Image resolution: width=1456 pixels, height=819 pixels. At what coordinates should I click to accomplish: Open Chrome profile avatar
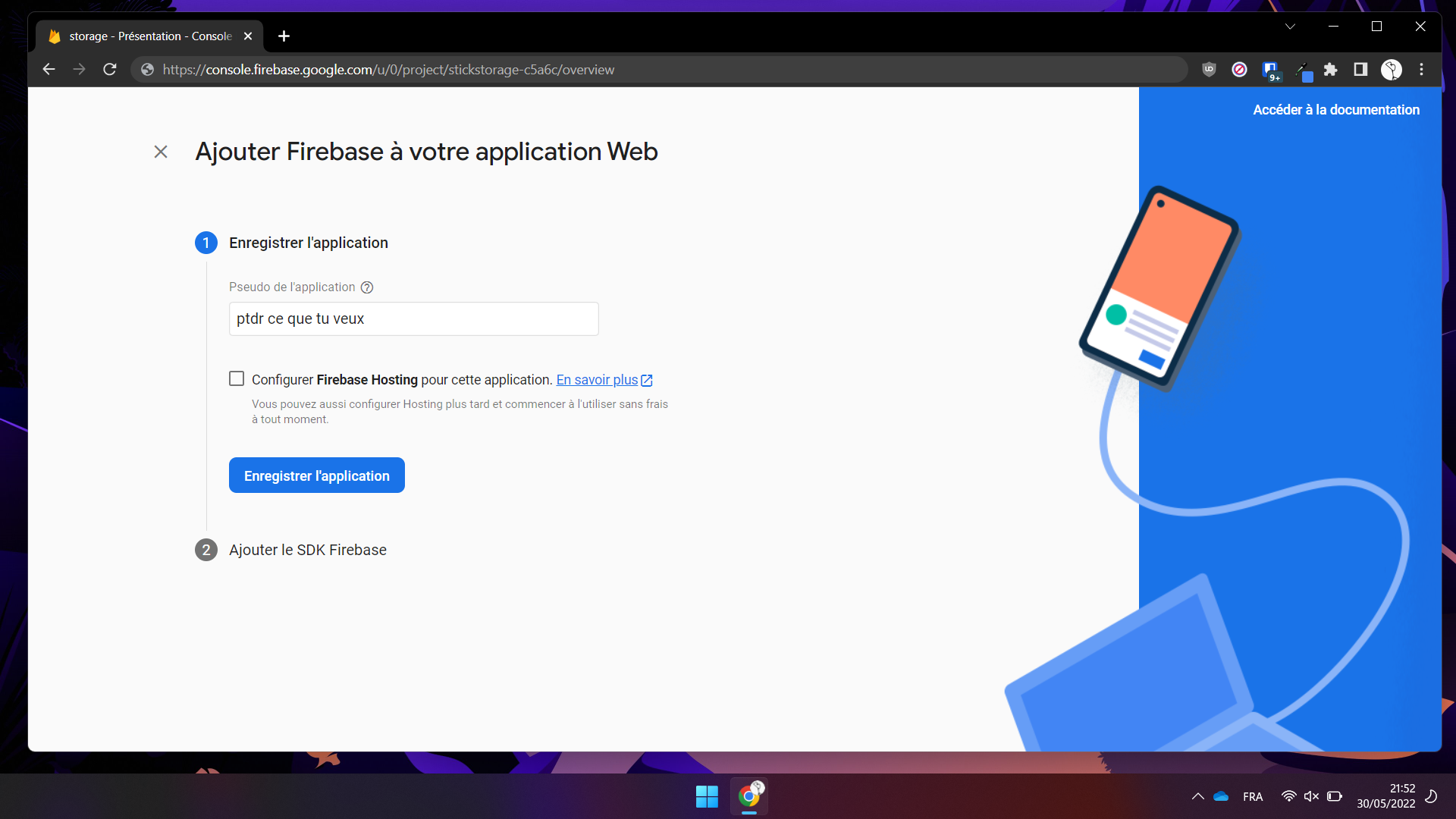click(1391, 70)
